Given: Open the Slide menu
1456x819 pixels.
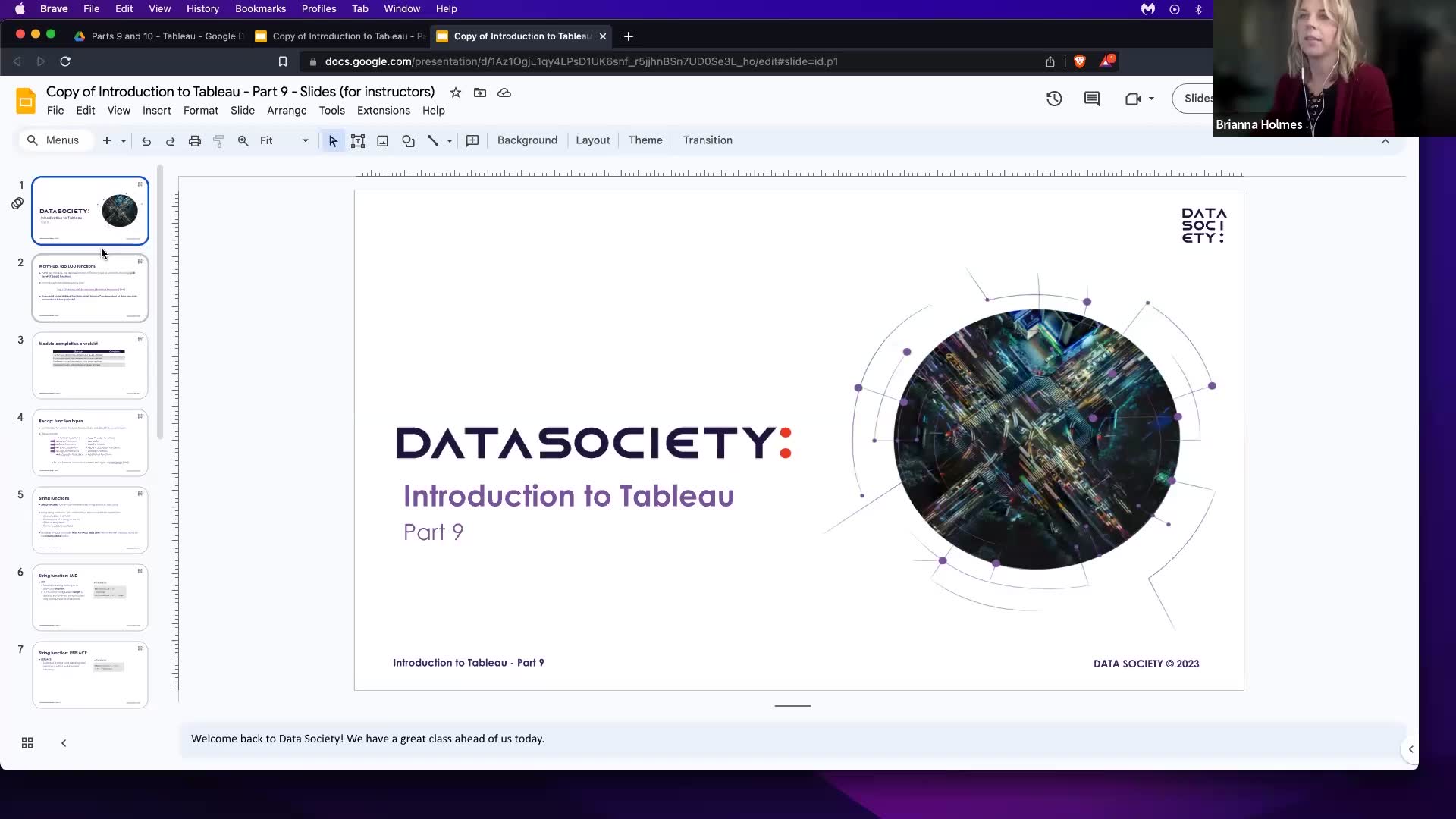Looking at the screenshot, I should 243,111.
